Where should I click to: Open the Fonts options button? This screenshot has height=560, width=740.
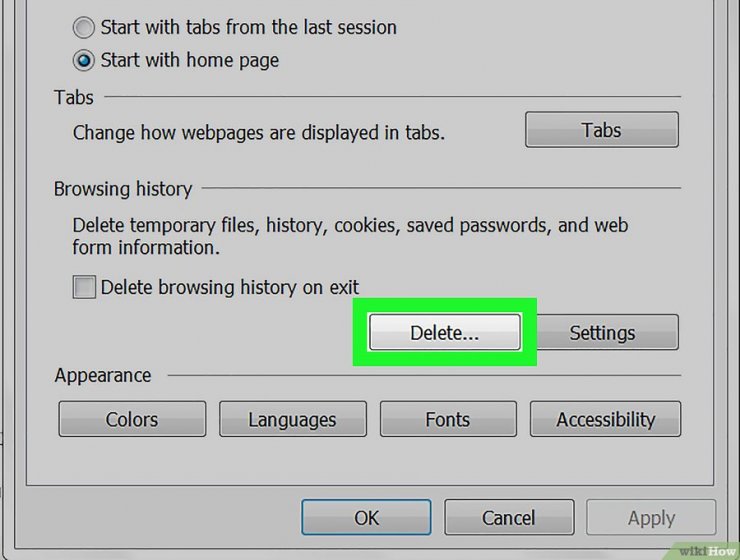click(x=448, y=419)
